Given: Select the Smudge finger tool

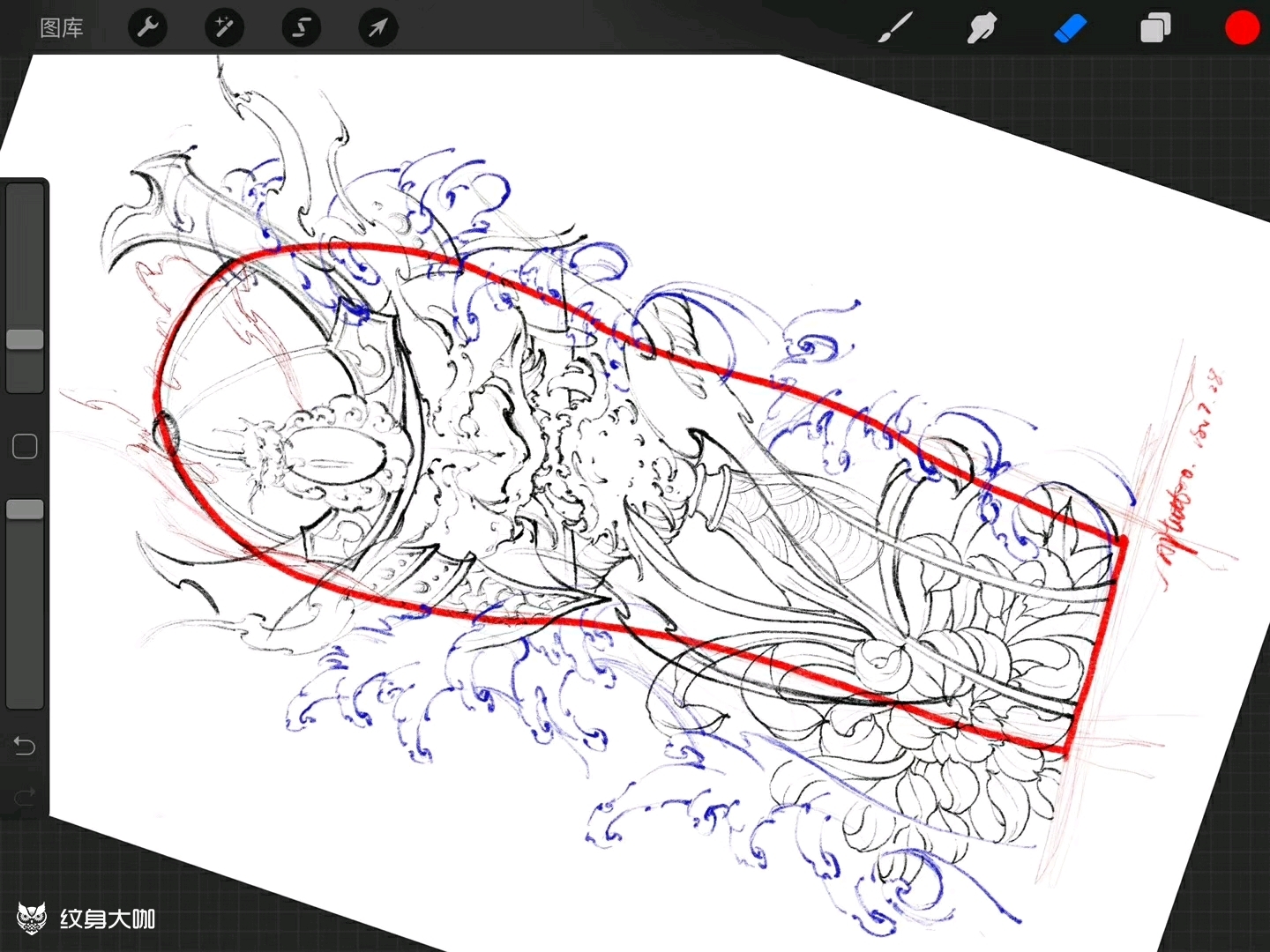Looking at the screenshot, I should (982, 28).
